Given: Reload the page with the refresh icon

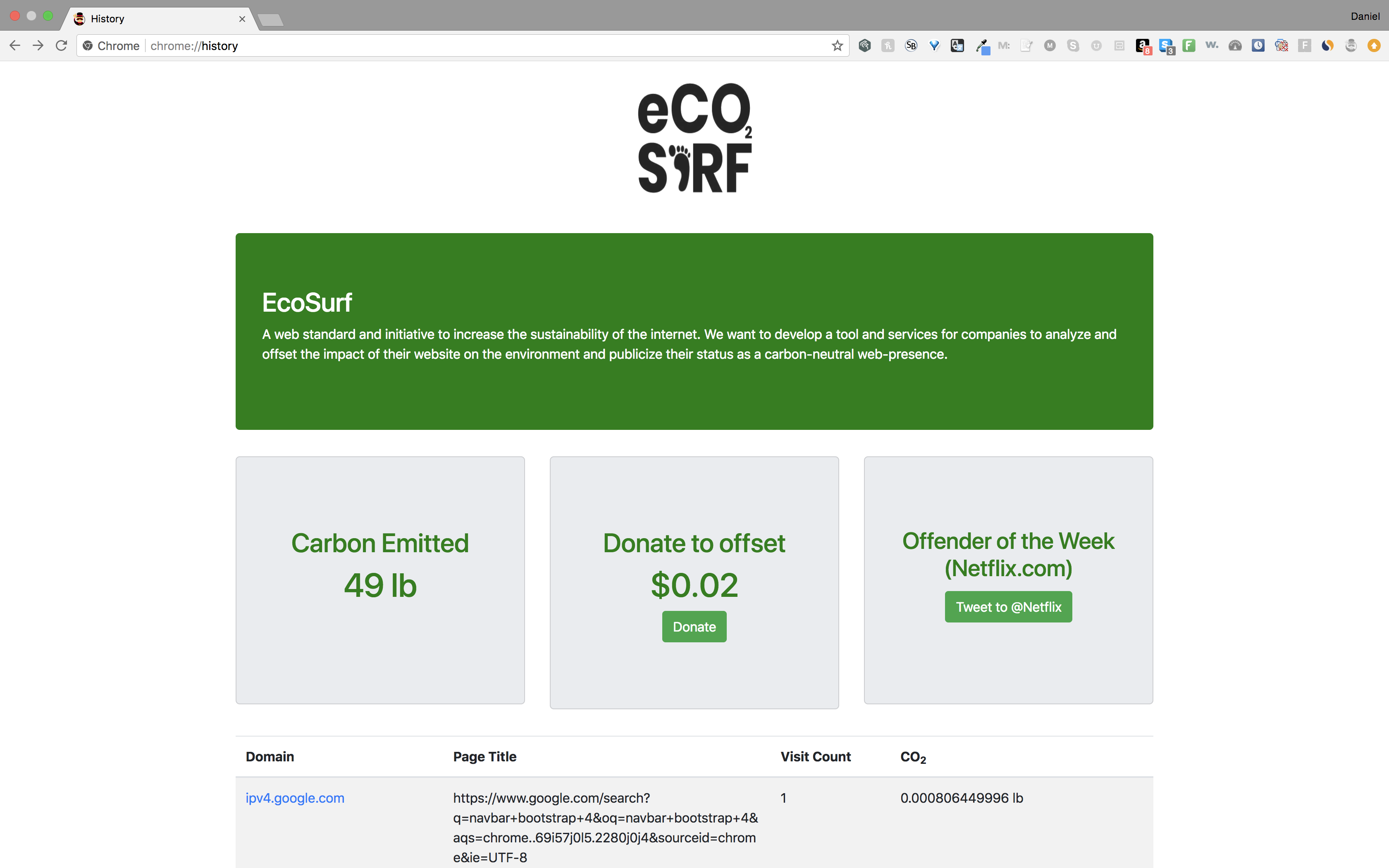Looking at the screenshot, I should click(61, 45).
